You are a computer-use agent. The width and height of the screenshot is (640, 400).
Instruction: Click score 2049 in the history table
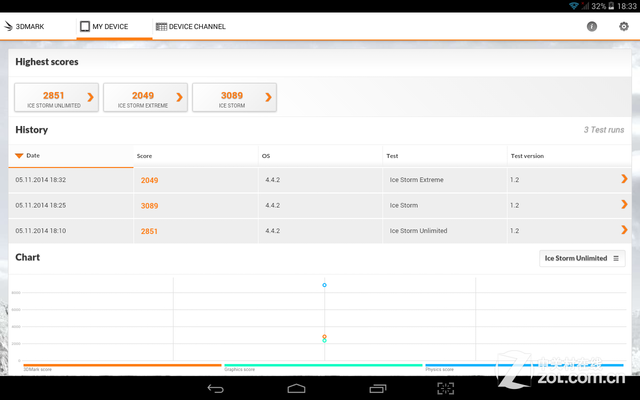coord(149,180)
